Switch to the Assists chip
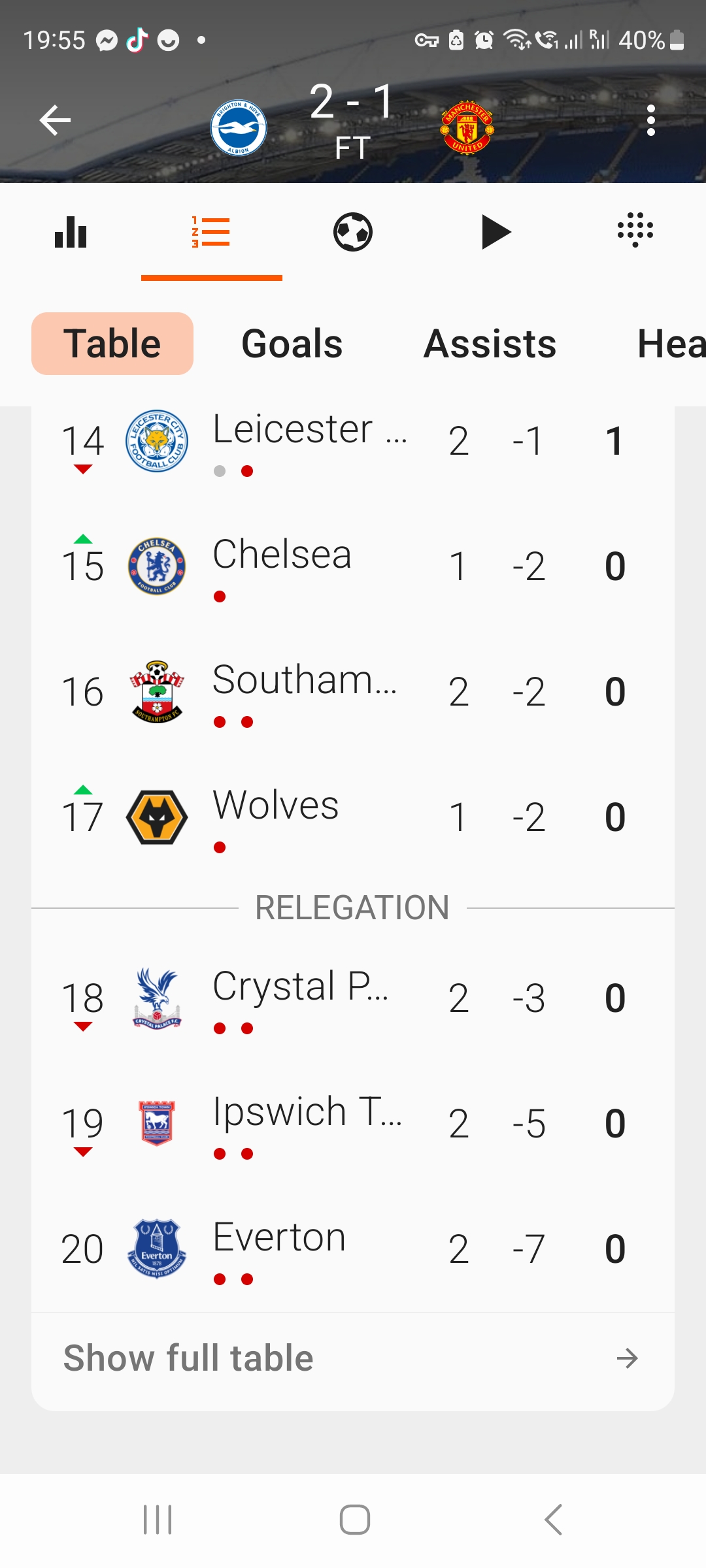The width and height of the screenshot is (706, 1568). [490, 344]
